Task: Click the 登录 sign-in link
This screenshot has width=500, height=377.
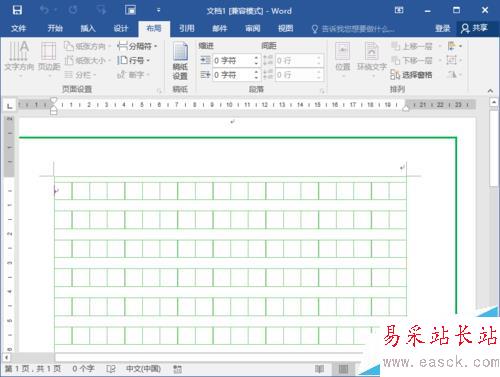Action: point(443,29)
